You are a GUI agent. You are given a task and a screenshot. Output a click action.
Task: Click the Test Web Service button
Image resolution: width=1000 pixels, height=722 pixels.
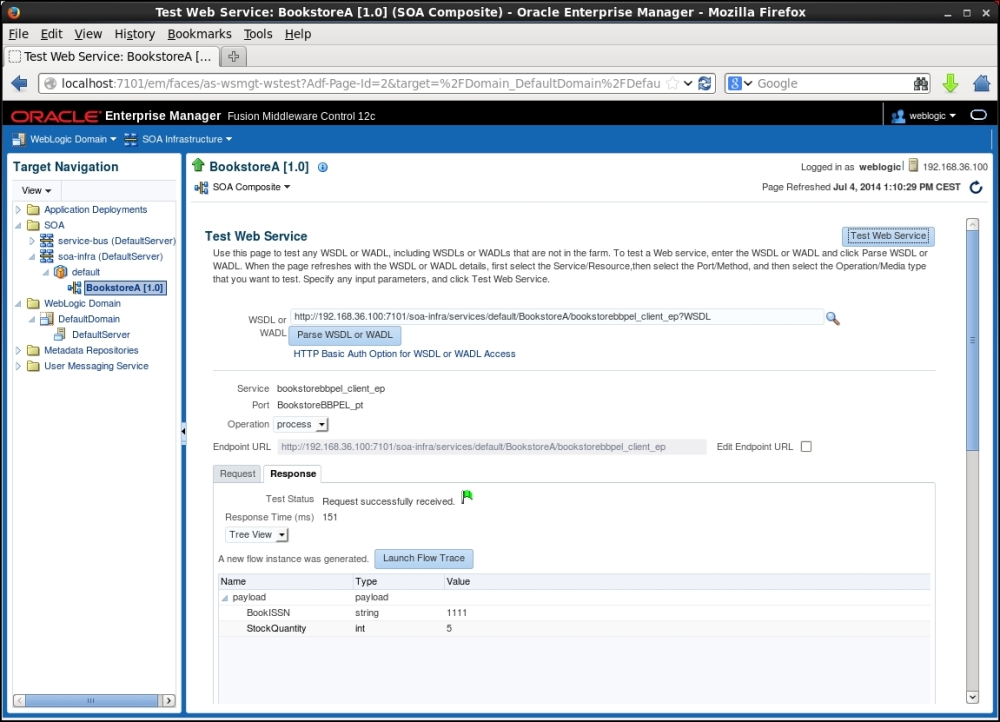[x=888, y=236]
